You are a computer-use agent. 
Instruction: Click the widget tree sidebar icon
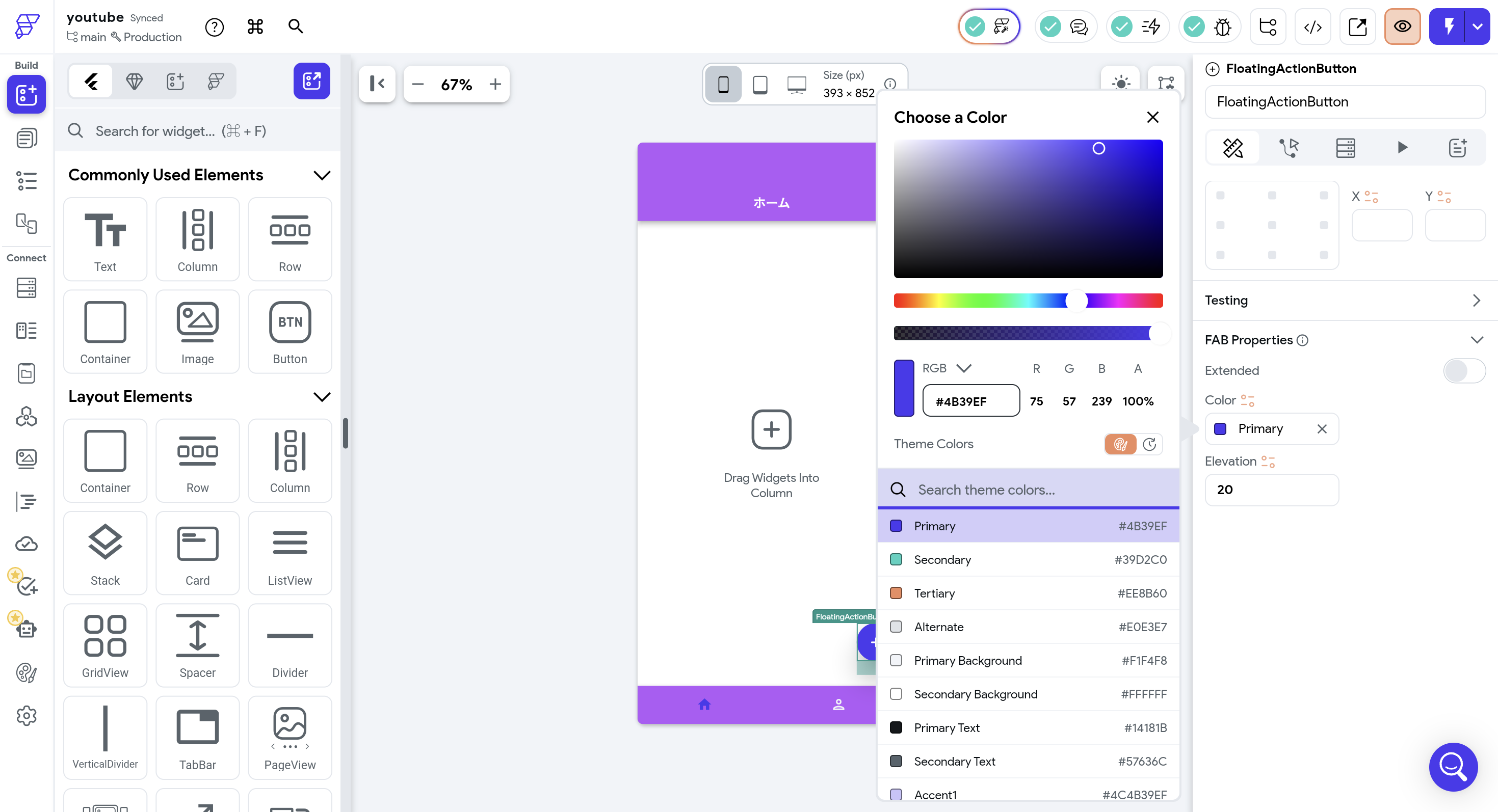[x=26, y=180]
